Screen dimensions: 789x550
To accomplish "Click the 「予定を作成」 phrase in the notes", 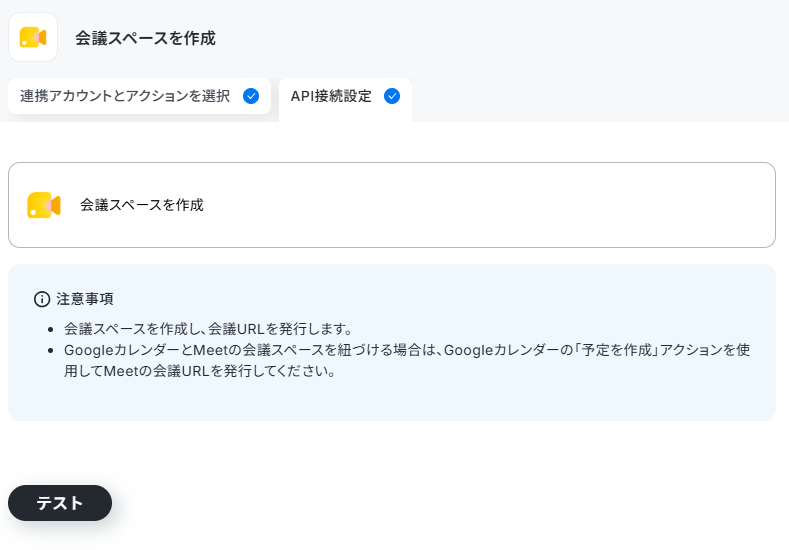I will (x=616, y=350).
